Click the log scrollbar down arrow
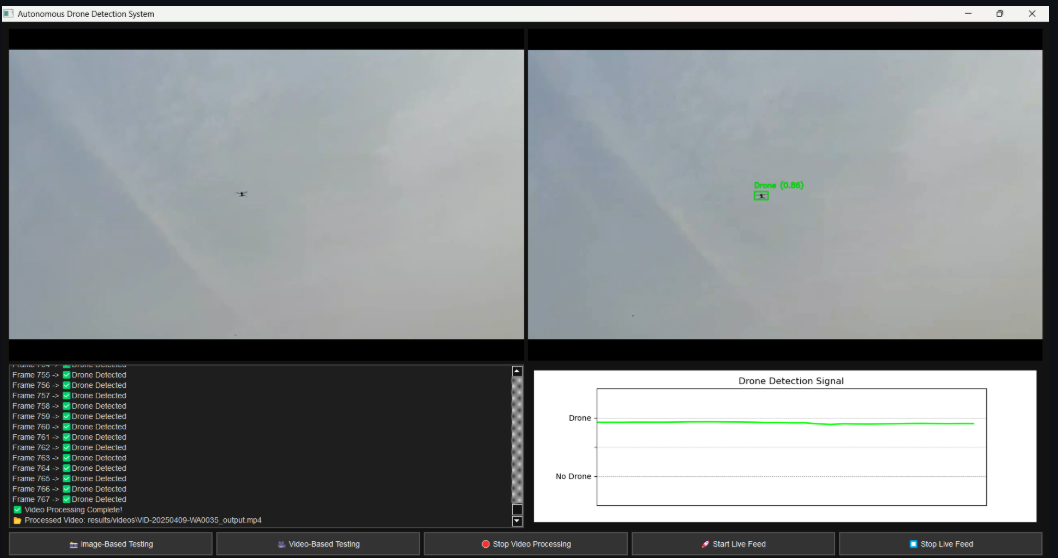Image resolution: width=1058 pixels, height=558 pixels. tap(517, 521)
